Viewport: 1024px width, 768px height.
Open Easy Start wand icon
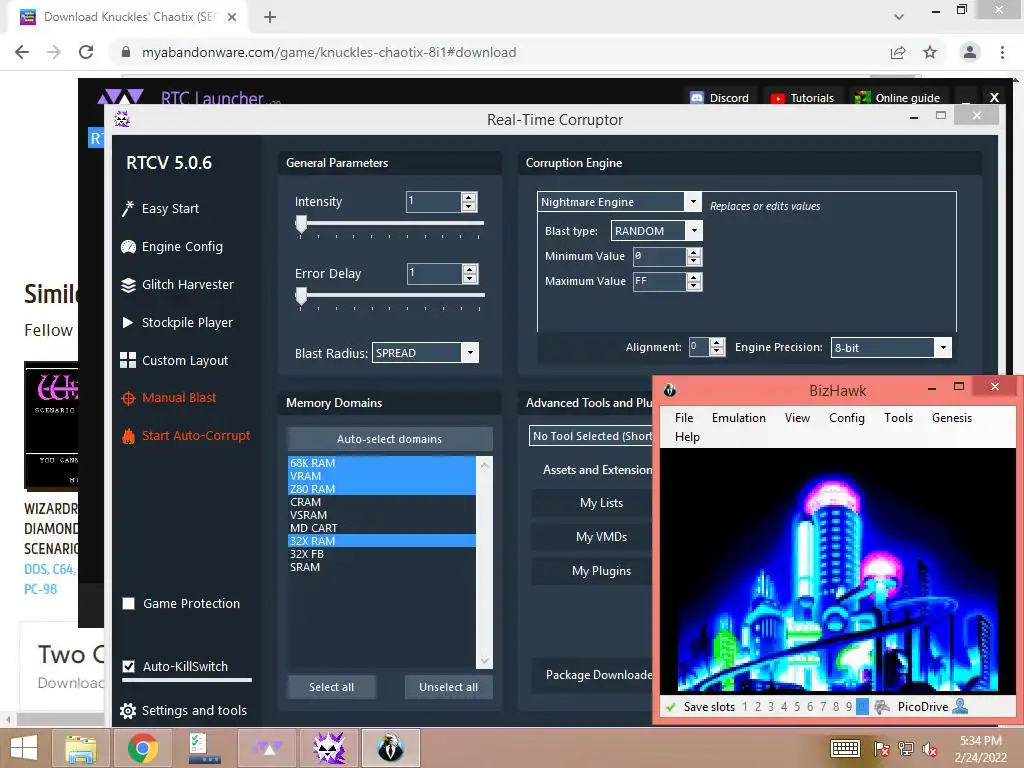click(x=128, y=208)
